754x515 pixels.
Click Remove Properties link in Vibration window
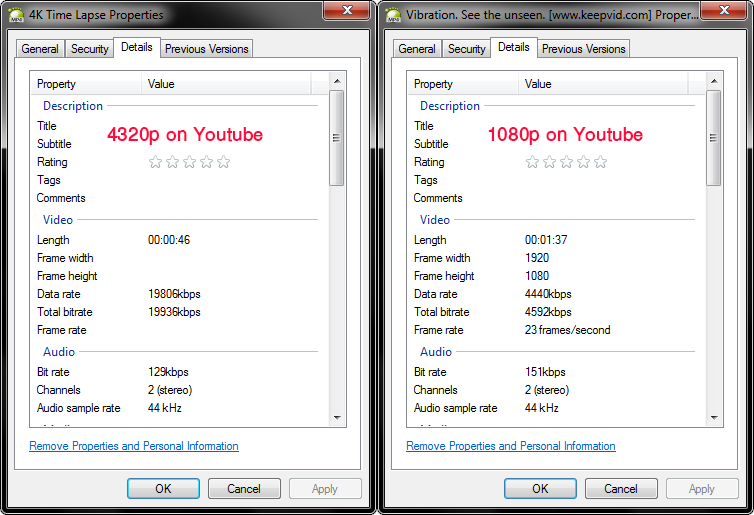511,446
